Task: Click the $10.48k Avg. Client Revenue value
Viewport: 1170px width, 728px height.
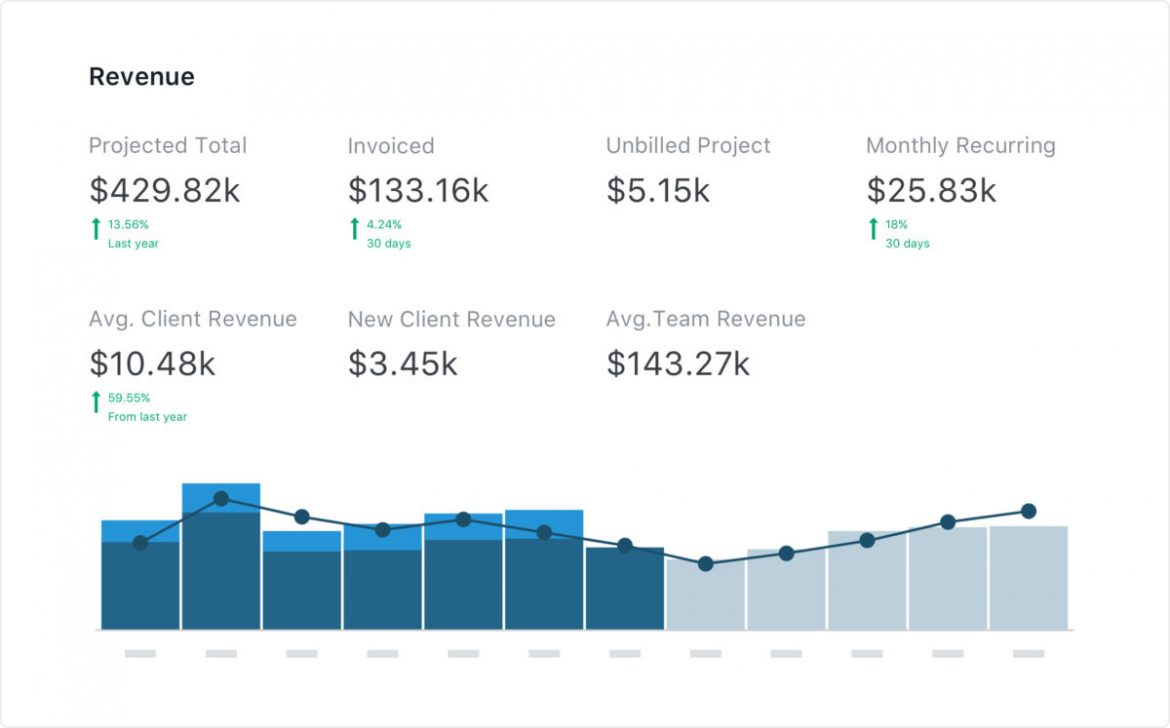Action: coord(152,363)
